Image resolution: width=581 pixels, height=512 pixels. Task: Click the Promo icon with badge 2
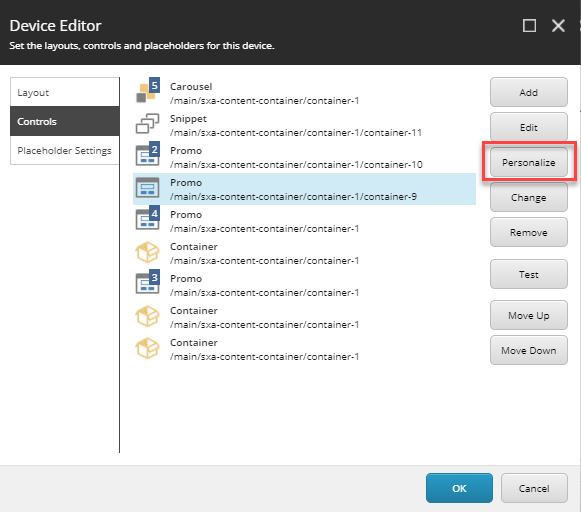[148, 154]
